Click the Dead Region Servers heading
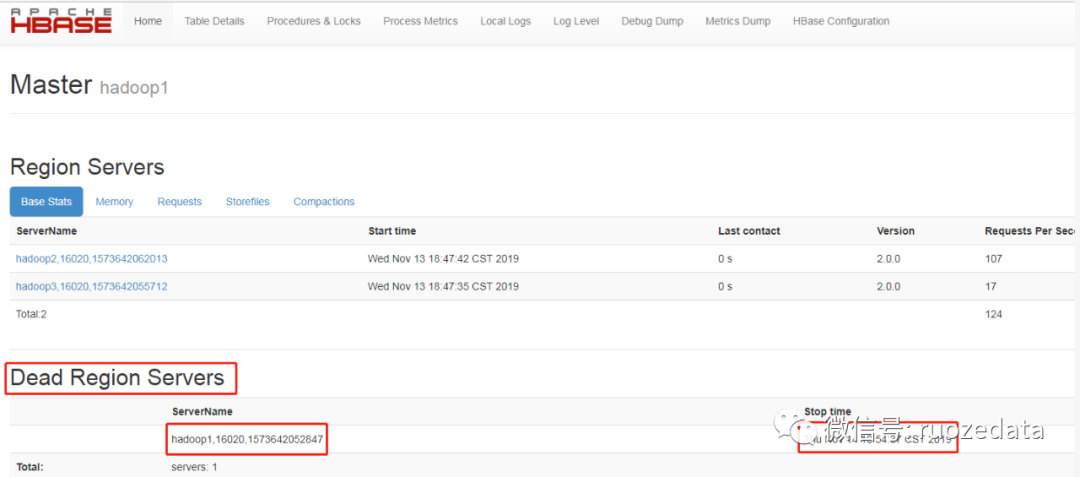 tap(118, 377)
